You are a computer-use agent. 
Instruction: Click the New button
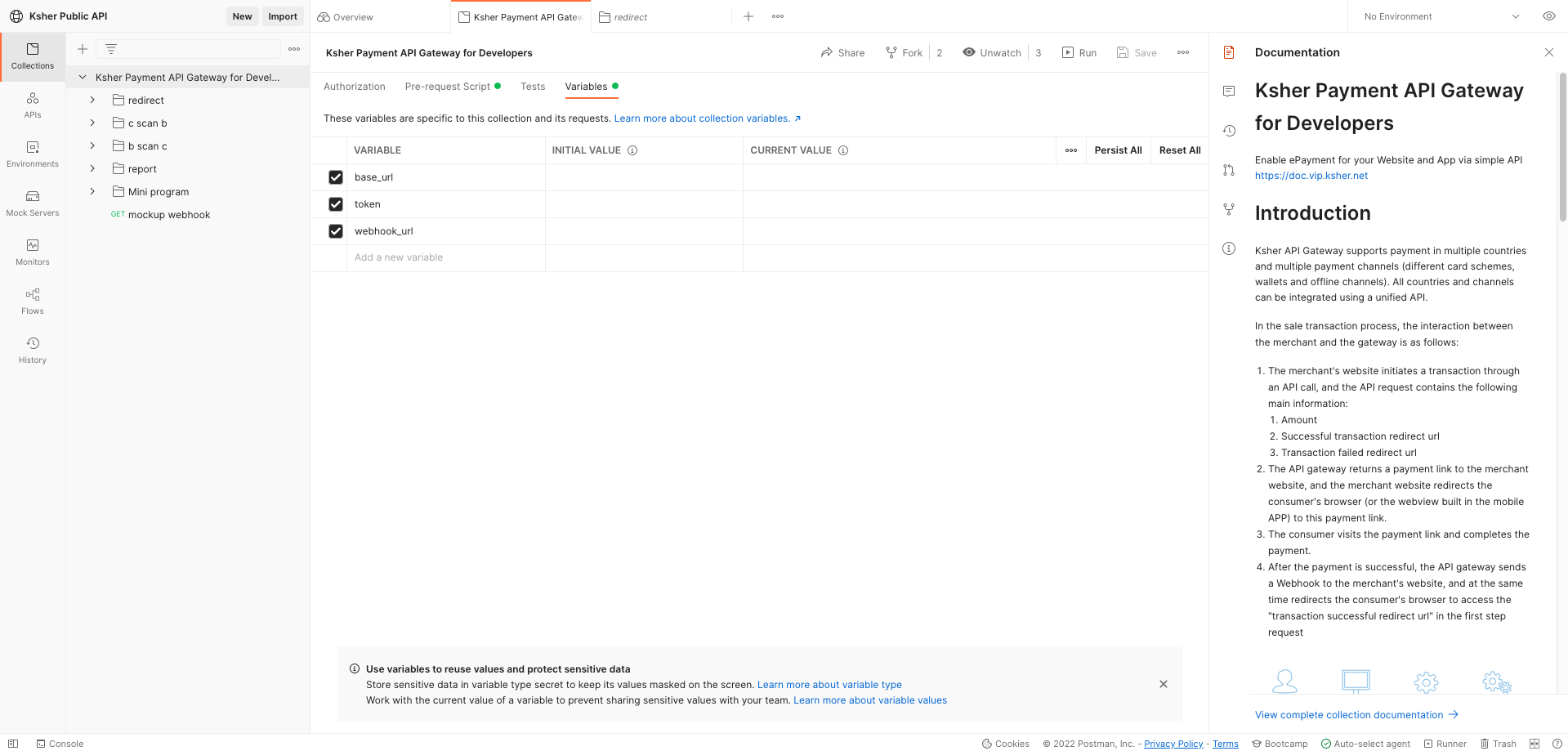click(242, 16)
